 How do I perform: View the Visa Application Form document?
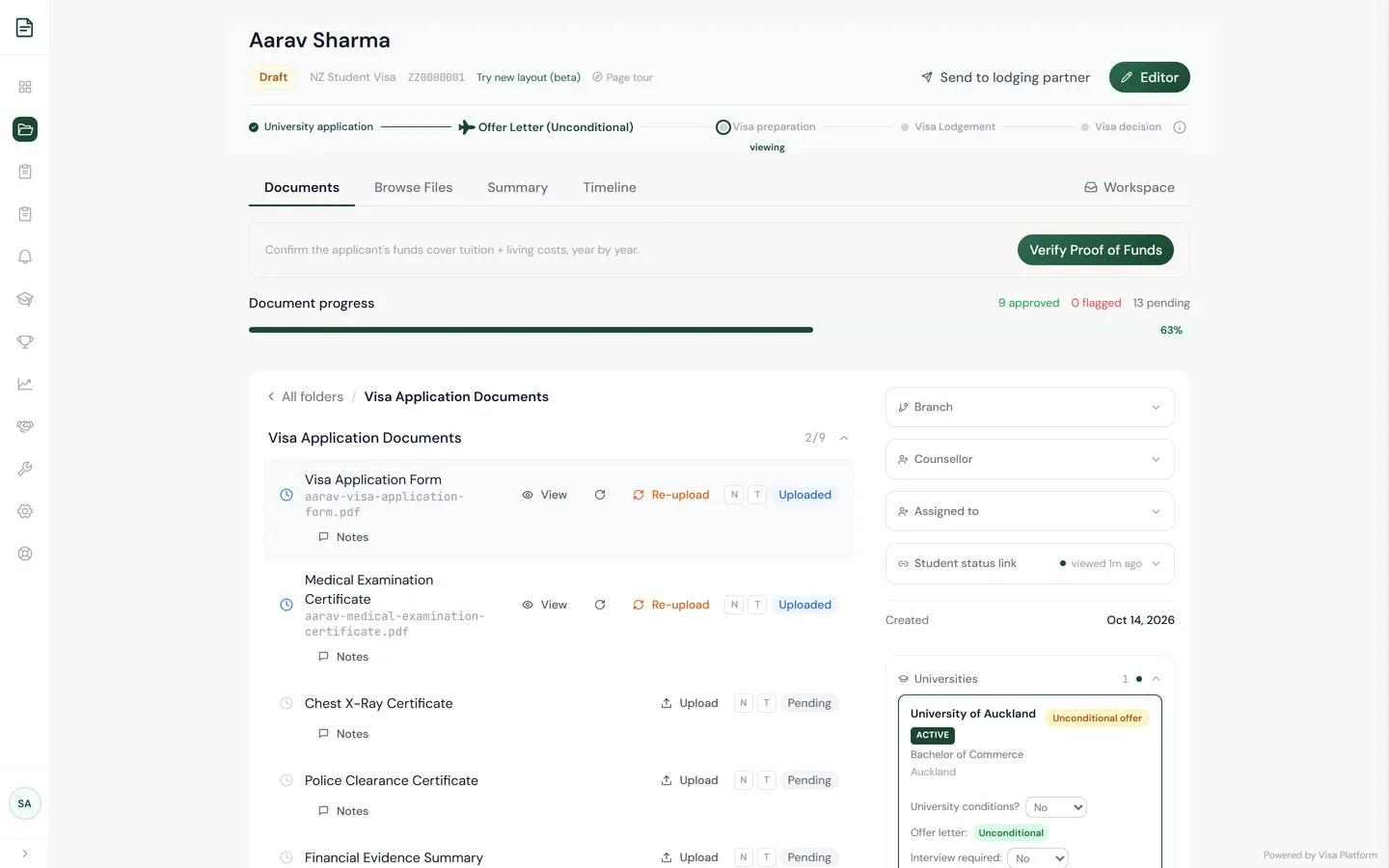point(544,495)
